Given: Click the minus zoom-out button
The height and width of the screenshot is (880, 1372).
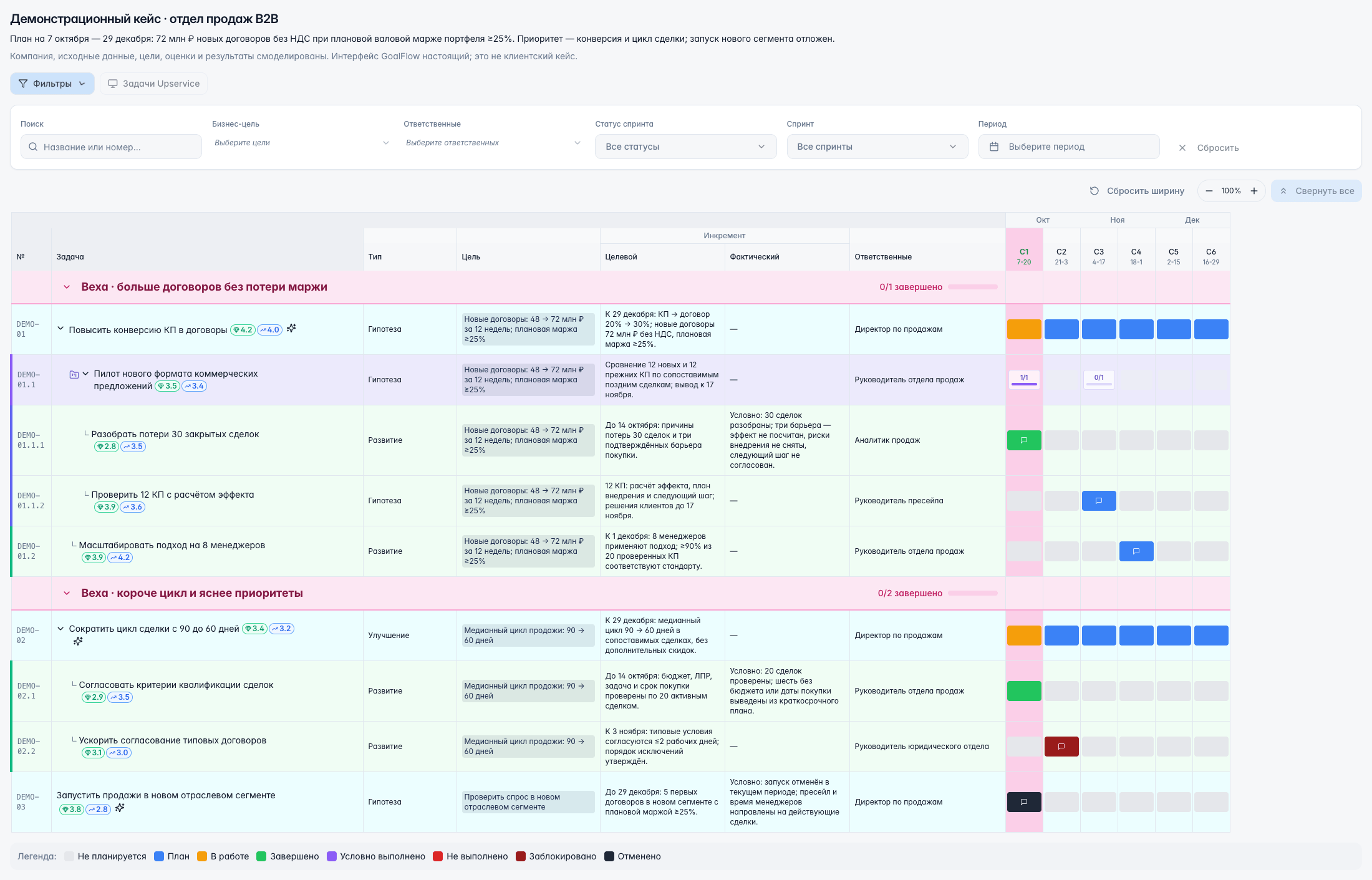Looking at the screenshot, I should coord(1209,191).
